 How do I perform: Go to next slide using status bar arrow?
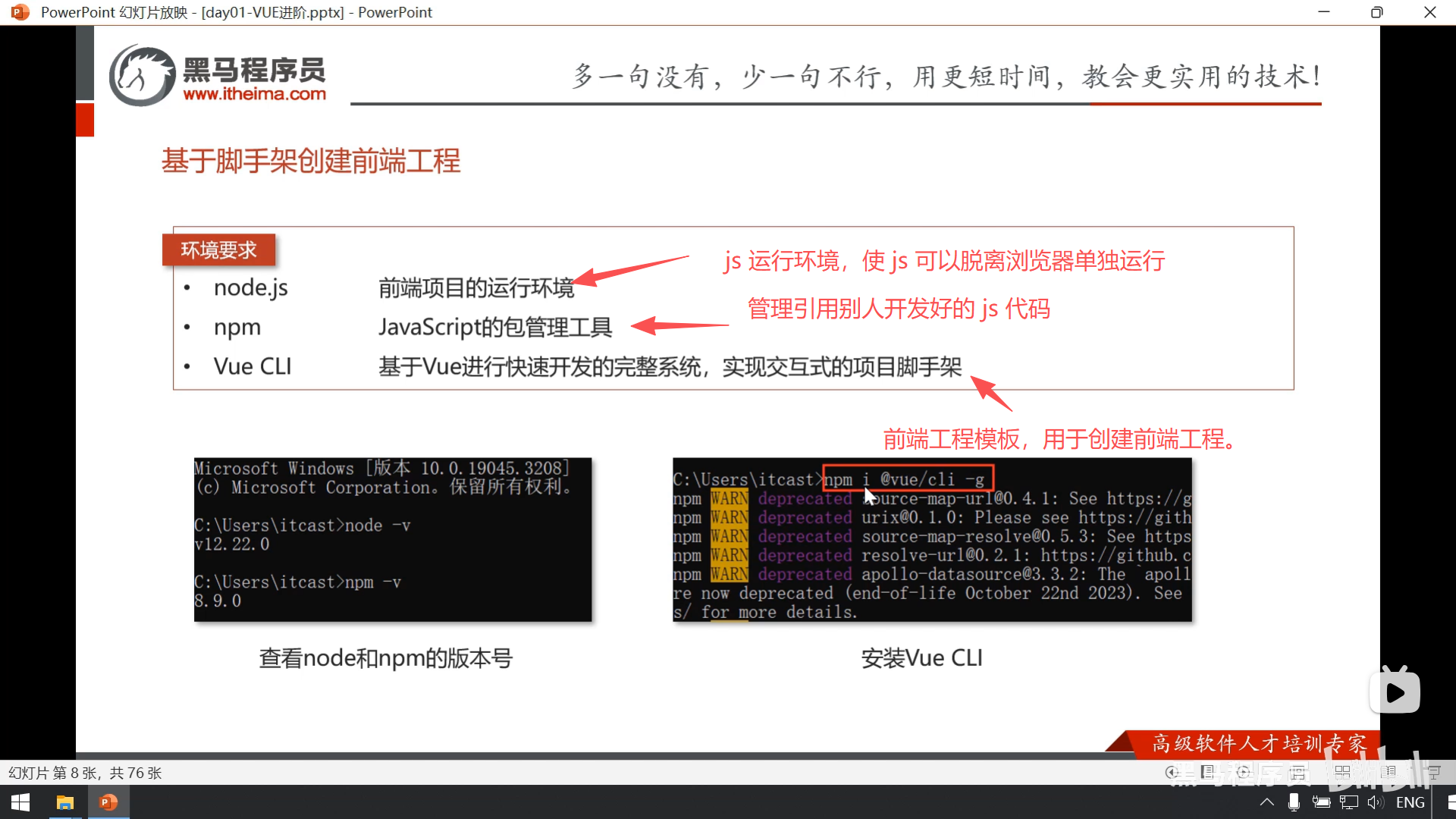pyautogui.click(x=1244, y=772)
